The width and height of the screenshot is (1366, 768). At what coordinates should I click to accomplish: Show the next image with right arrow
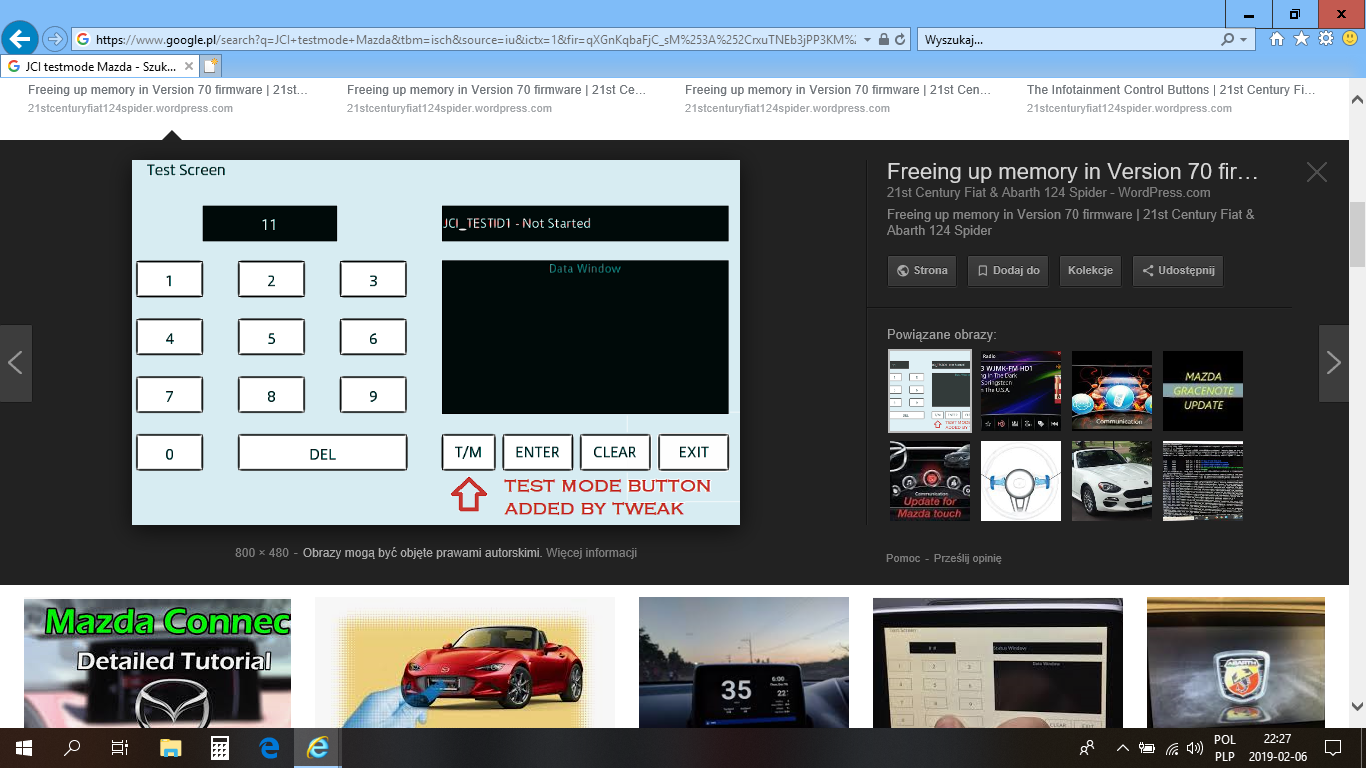[x=1333, y=364]
